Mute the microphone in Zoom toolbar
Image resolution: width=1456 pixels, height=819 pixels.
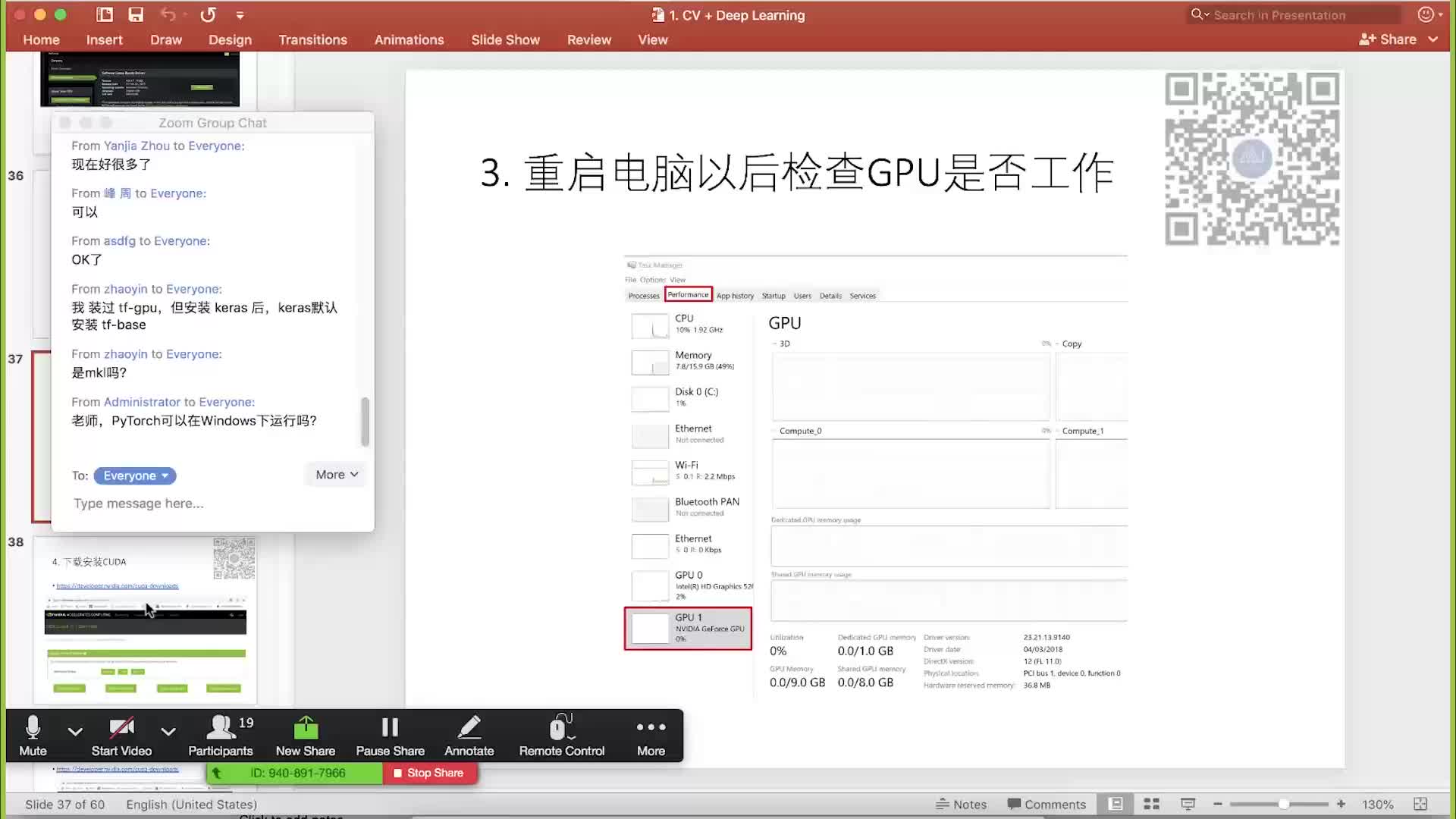point(33,736)
